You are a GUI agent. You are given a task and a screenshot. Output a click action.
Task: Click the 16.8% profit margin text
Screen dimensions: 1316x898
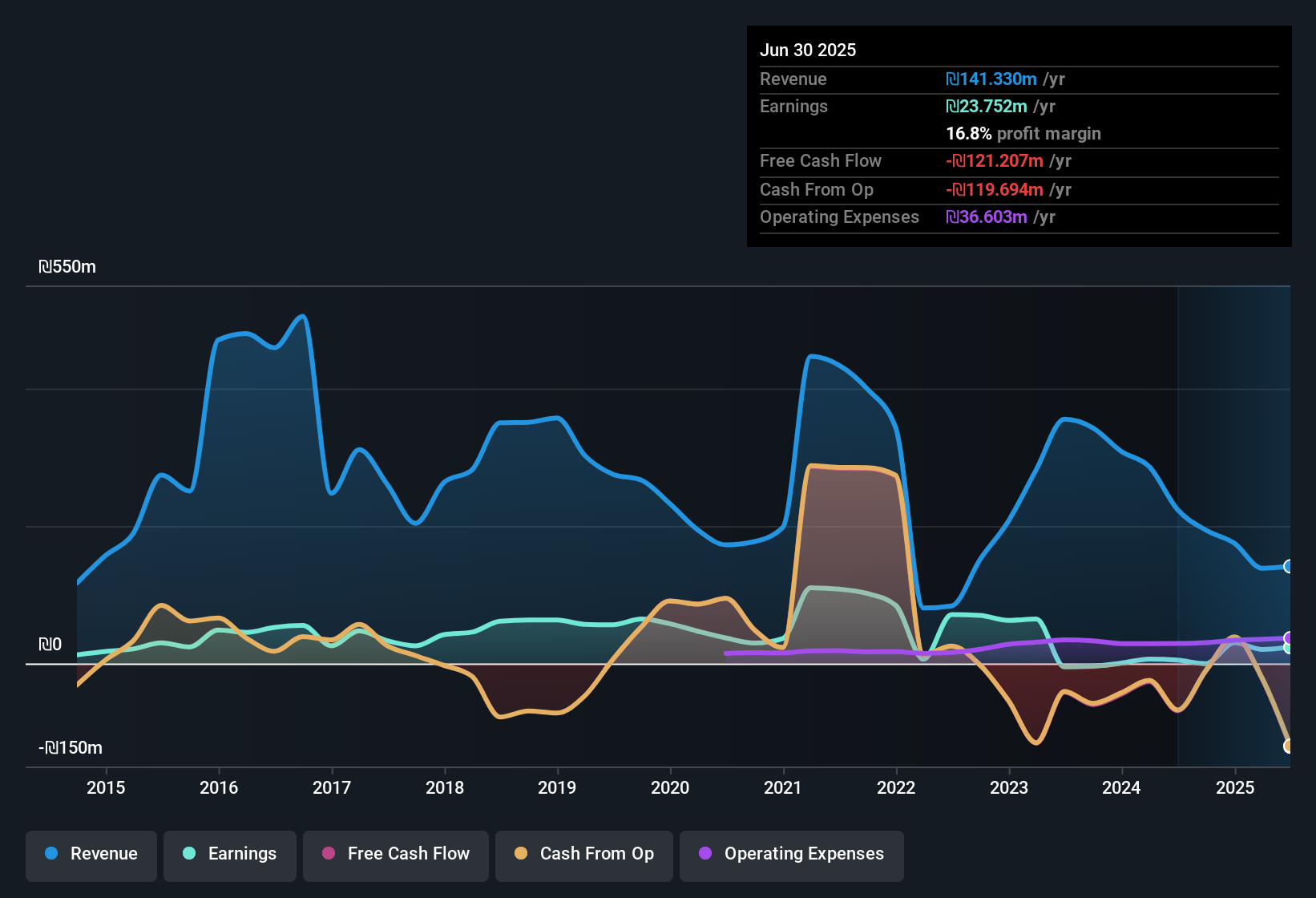[1023, 133]
